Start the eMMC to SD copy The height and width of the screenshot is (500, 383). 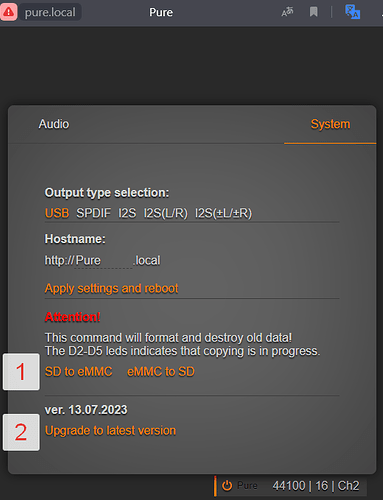(161, 372)
